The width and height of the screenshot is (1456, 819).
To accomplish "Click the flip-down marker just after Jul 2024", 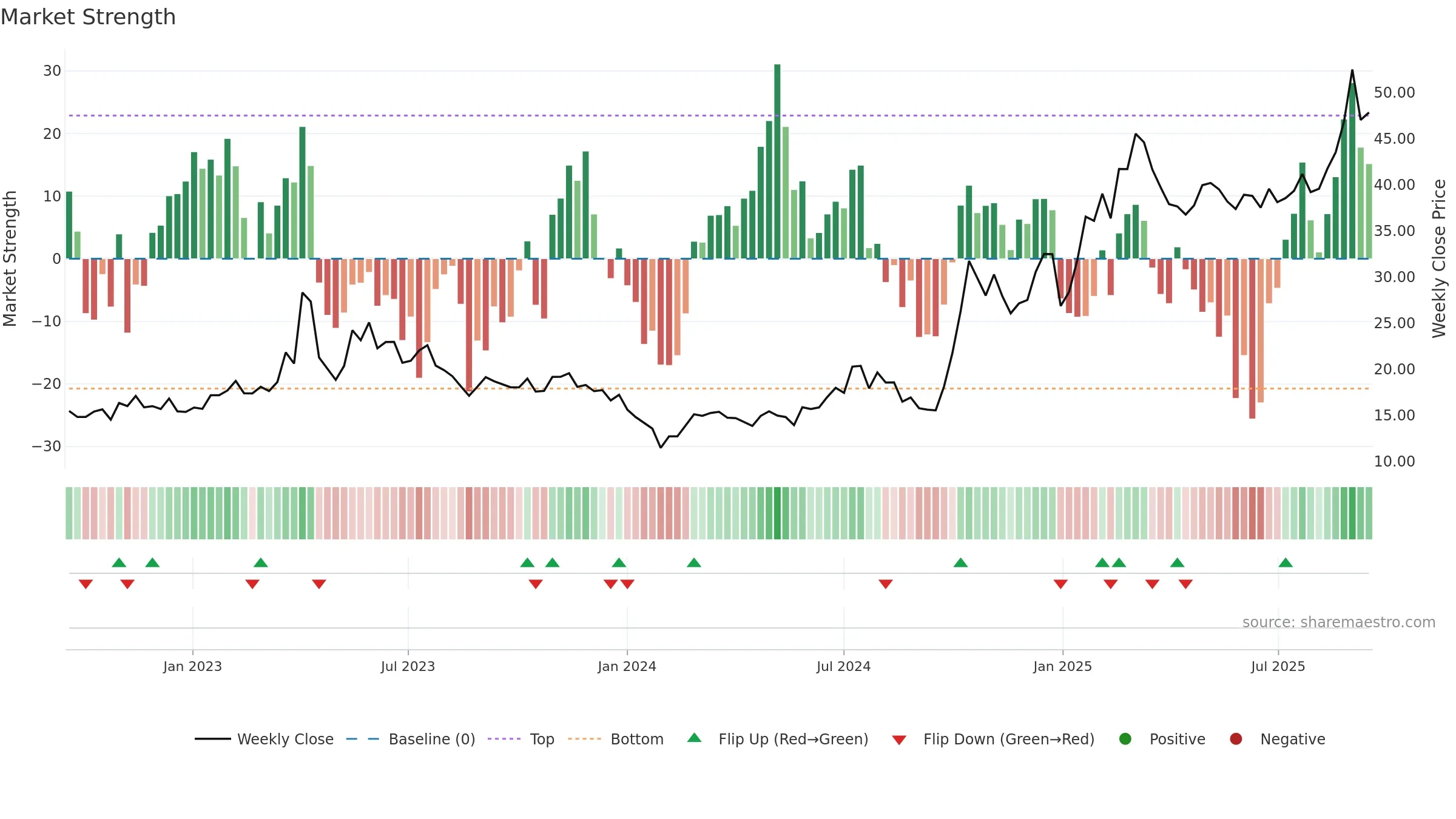I will coord(886,584).
